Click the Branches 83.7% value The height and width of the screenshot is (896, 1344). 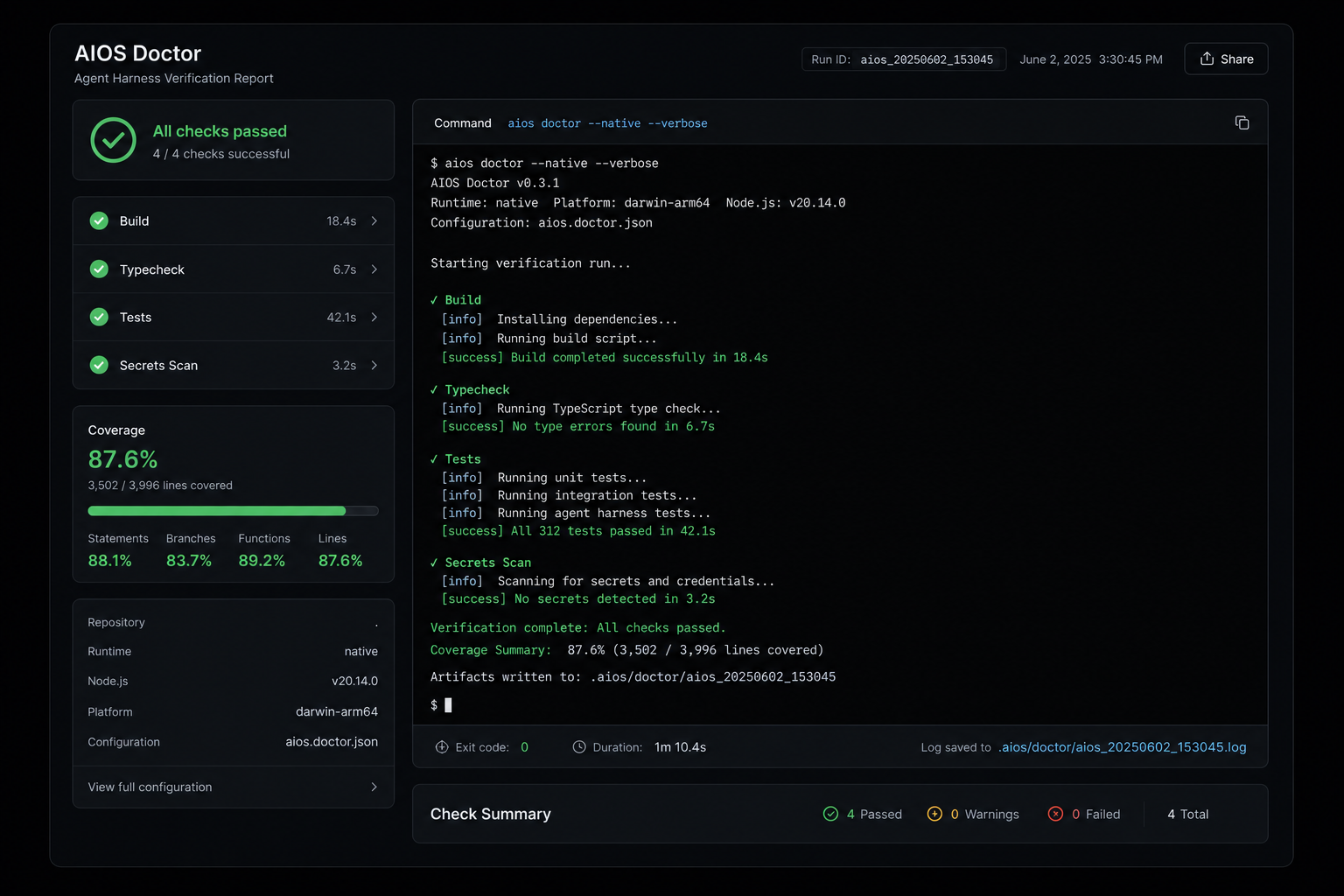tap(189, 561)
